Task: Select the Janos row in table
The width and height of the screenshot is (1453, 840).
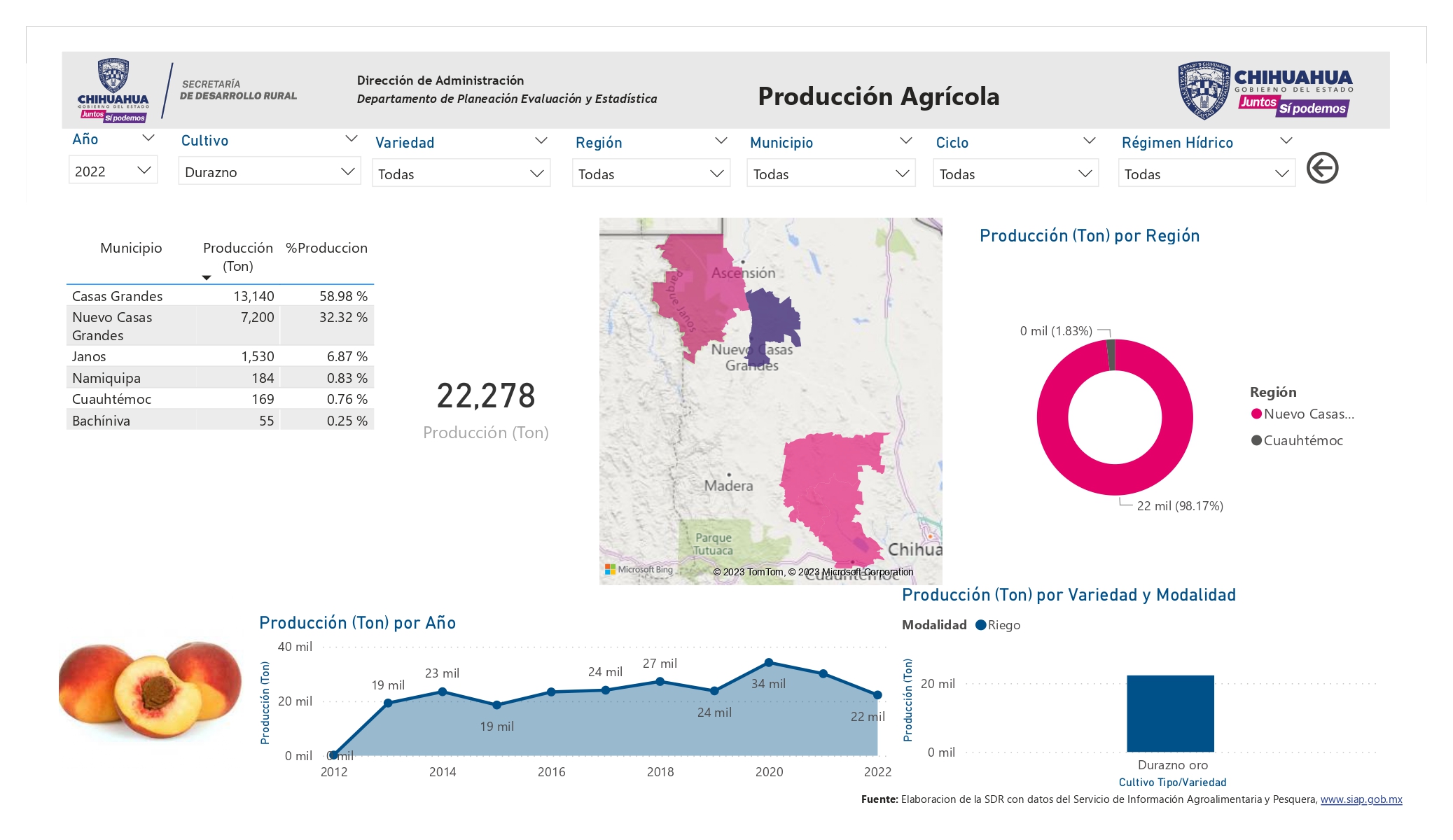Action: coord(220,356)
